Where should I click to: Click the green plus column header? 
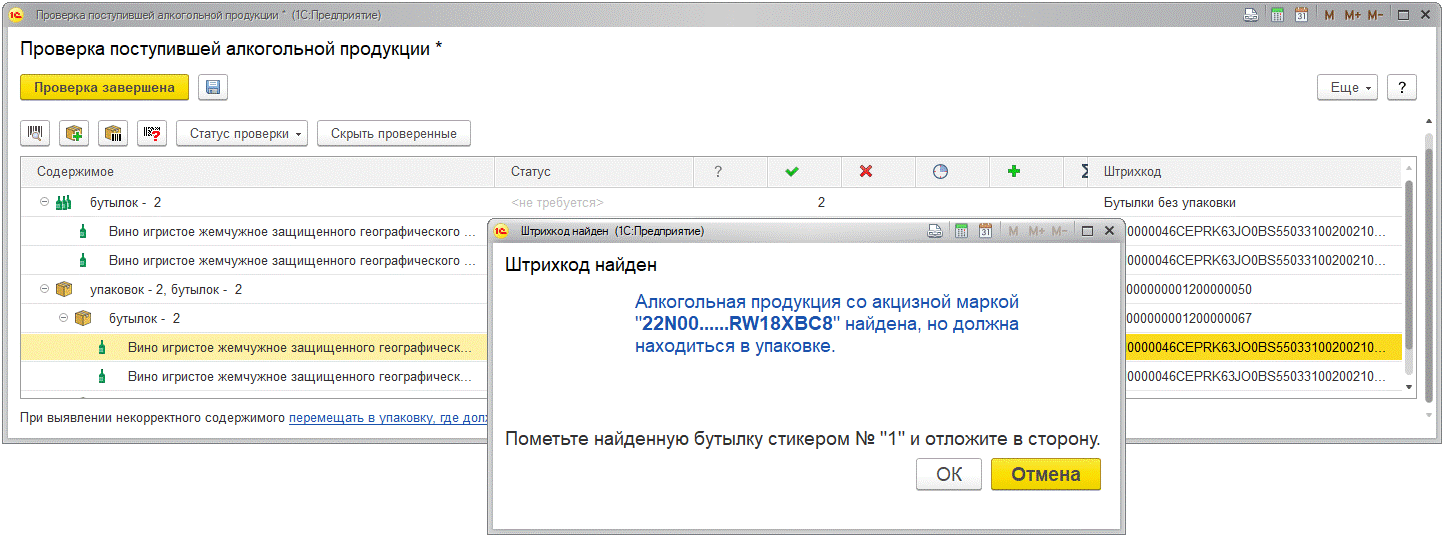point(1014,172)
